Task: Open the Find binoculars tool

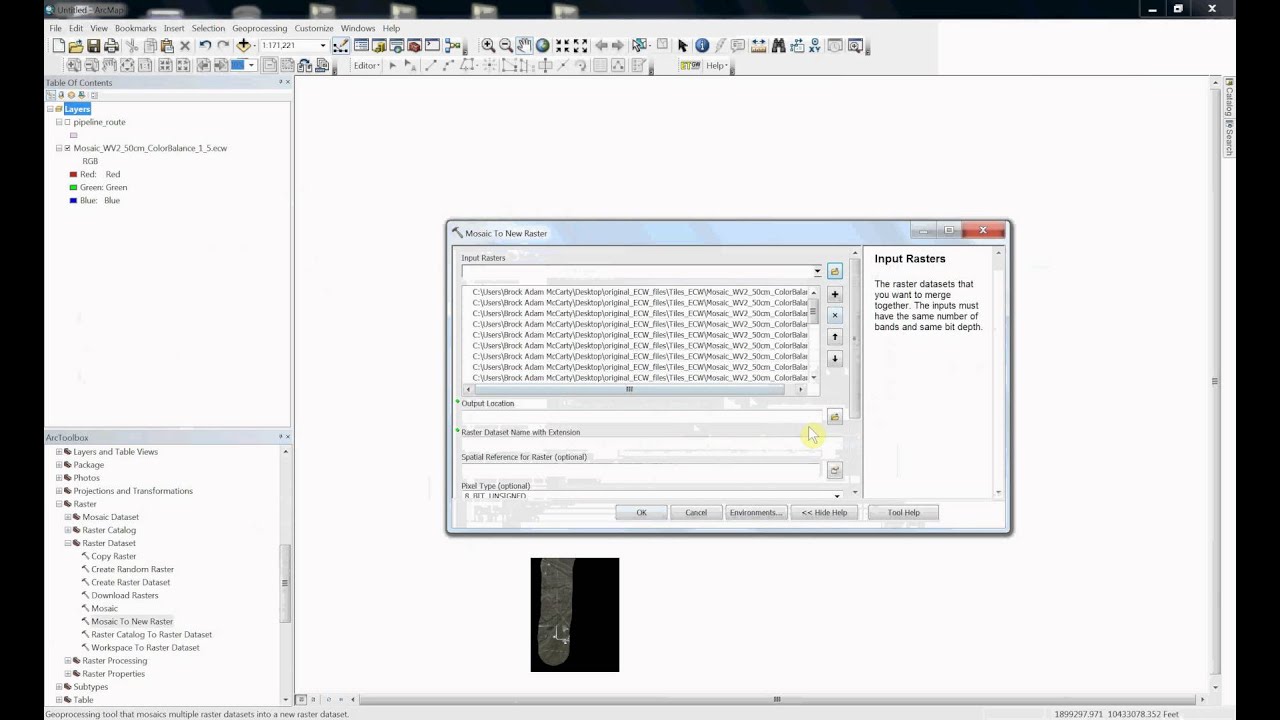Action: click(x=778, y=46)
